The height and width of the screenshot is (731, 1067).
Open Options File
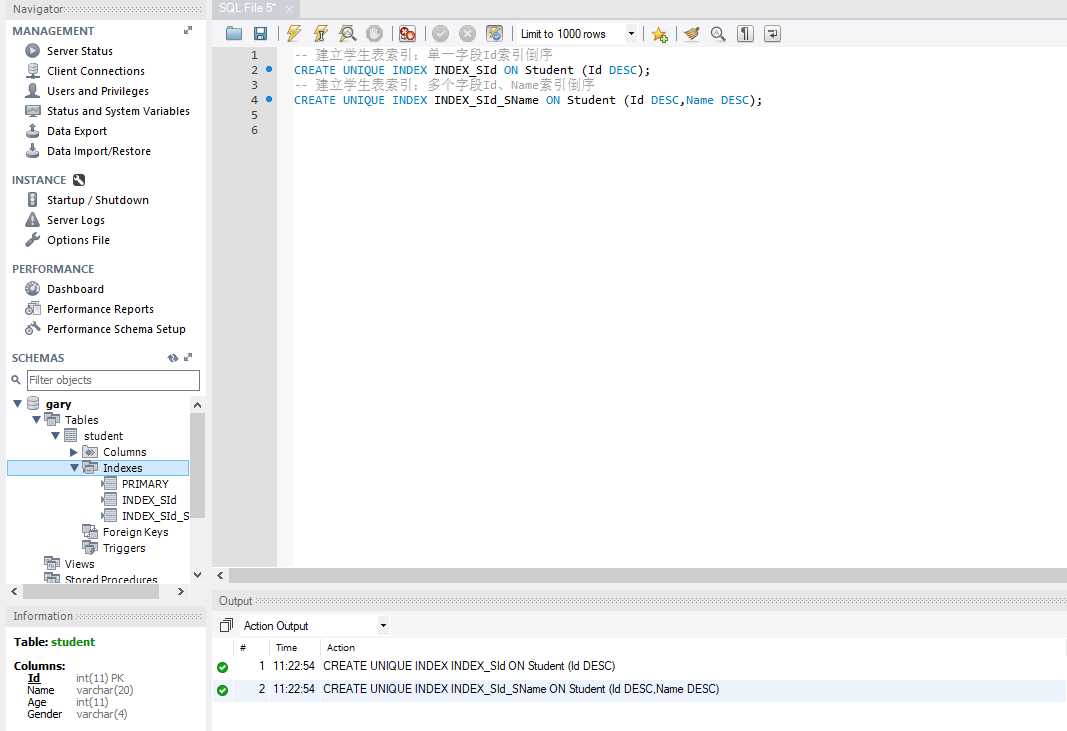click(x=78, y=240)
